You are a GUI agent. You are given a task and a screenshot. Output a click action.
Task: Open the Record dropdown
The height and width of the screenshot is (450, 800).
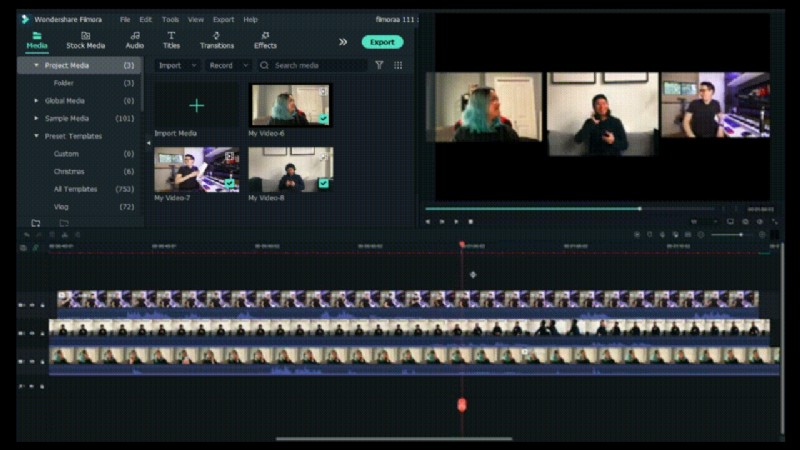pos(228,65)
